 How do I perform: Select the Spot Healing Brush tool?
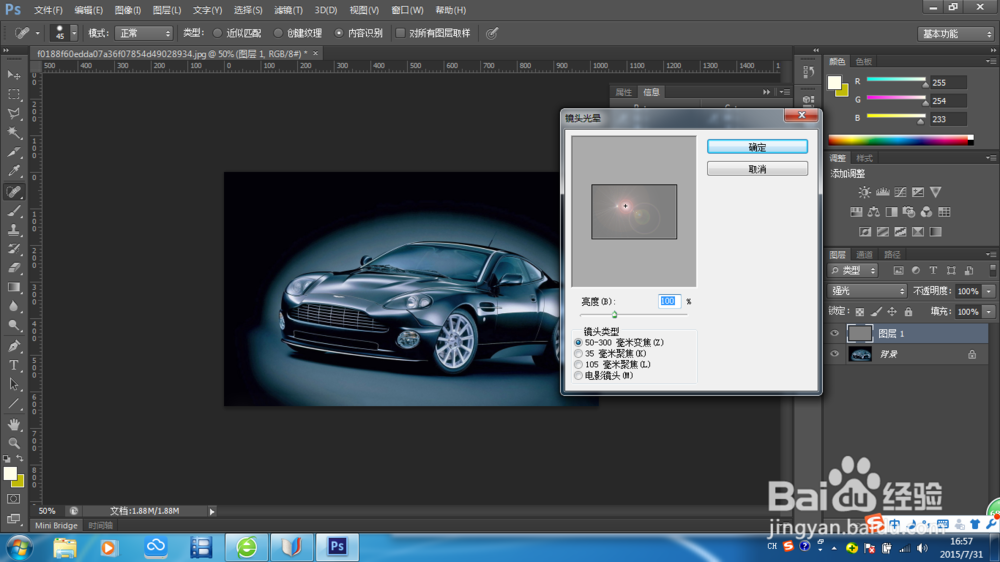[13, 191]
